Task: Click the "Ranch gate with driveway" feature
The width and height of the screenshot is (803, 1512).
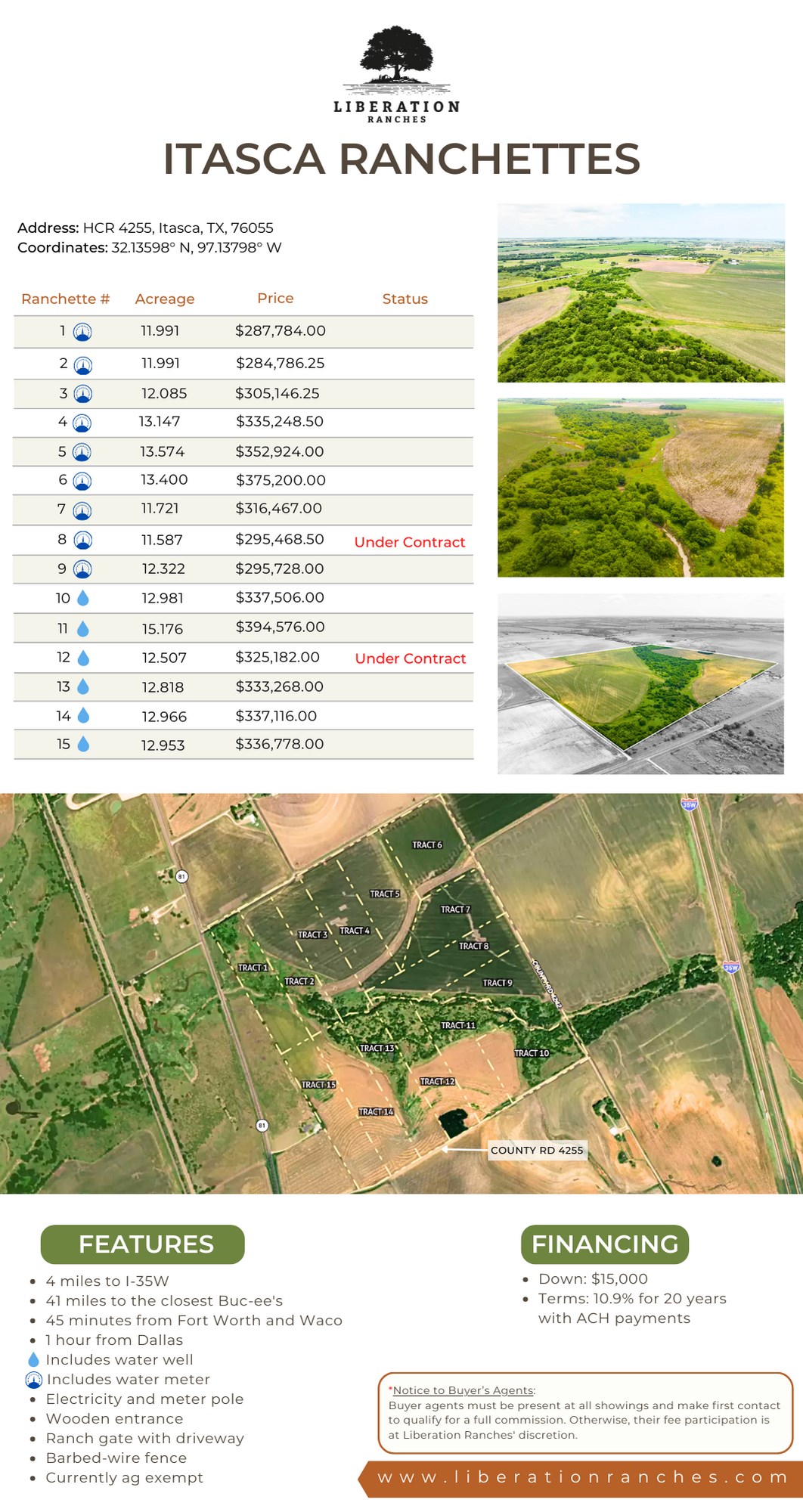Action: [145, 1438]
